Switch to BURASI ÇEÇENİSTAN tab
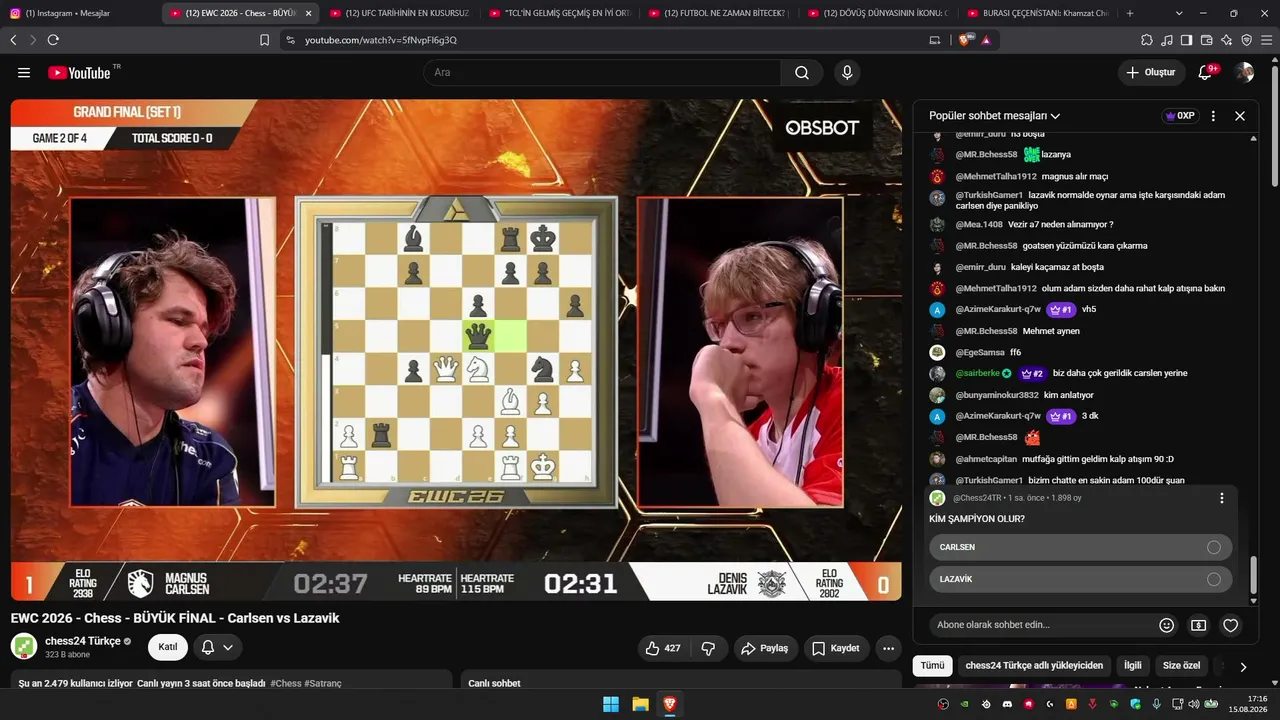The height and width of the screenshot is (720, 1280). point(1038,13)
